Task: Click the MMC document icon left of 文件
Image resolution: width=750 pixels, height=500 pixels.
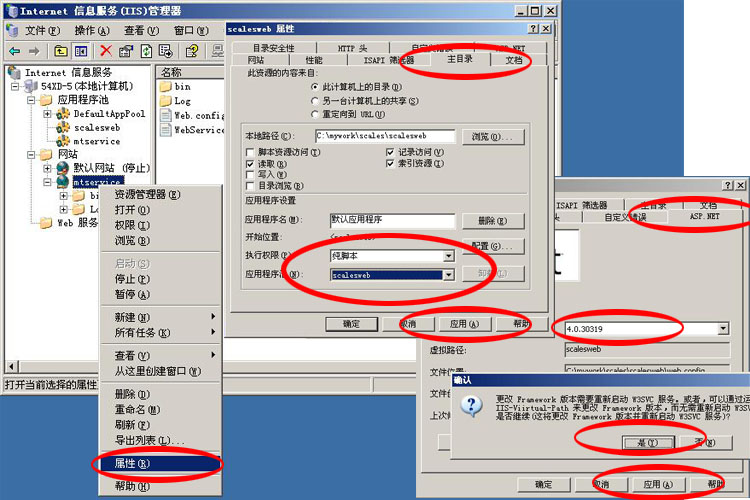Action: click(12, 31)
